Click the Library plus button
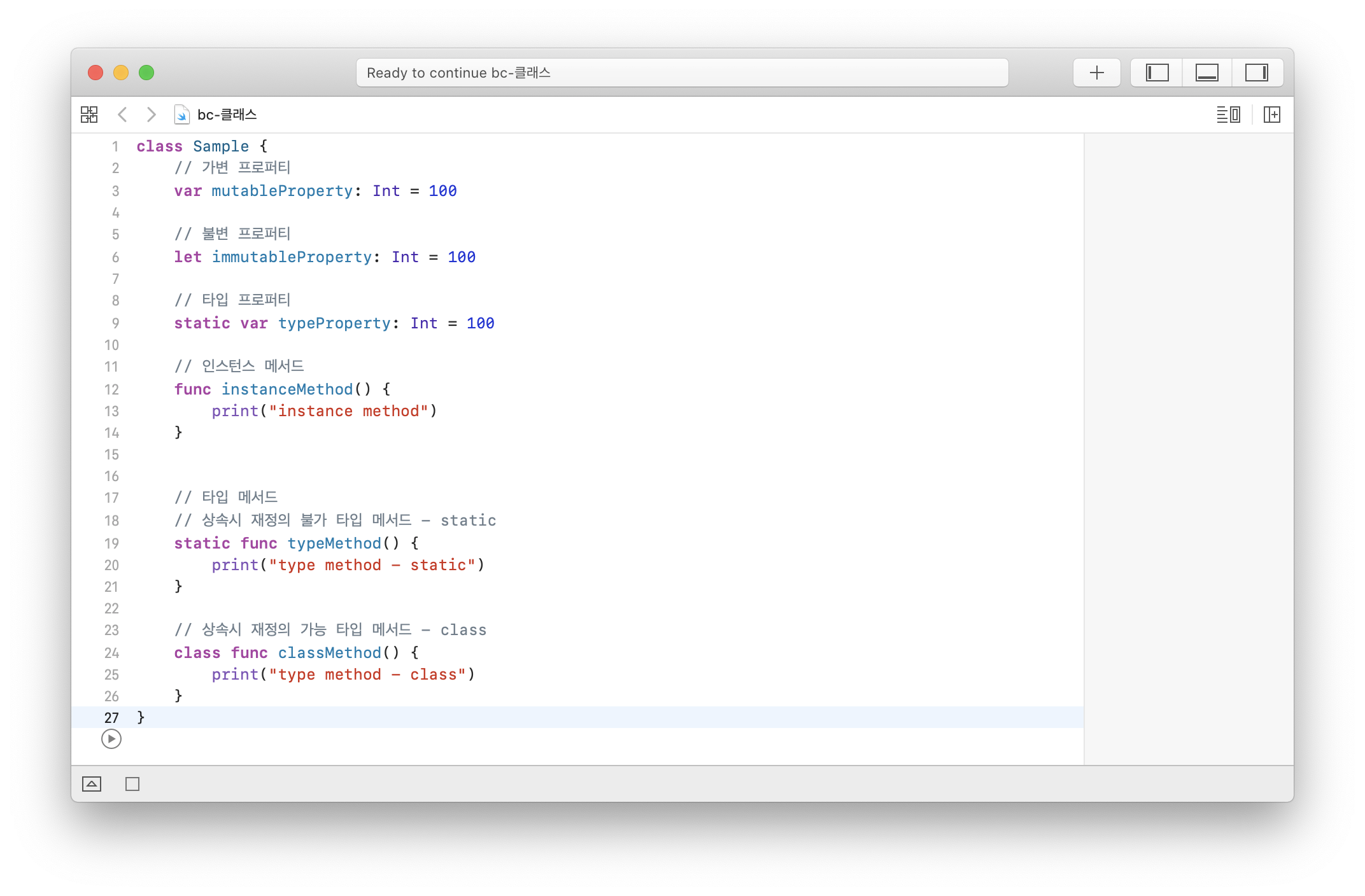This screenshot has height=896, width=1365. [1096, 73]
